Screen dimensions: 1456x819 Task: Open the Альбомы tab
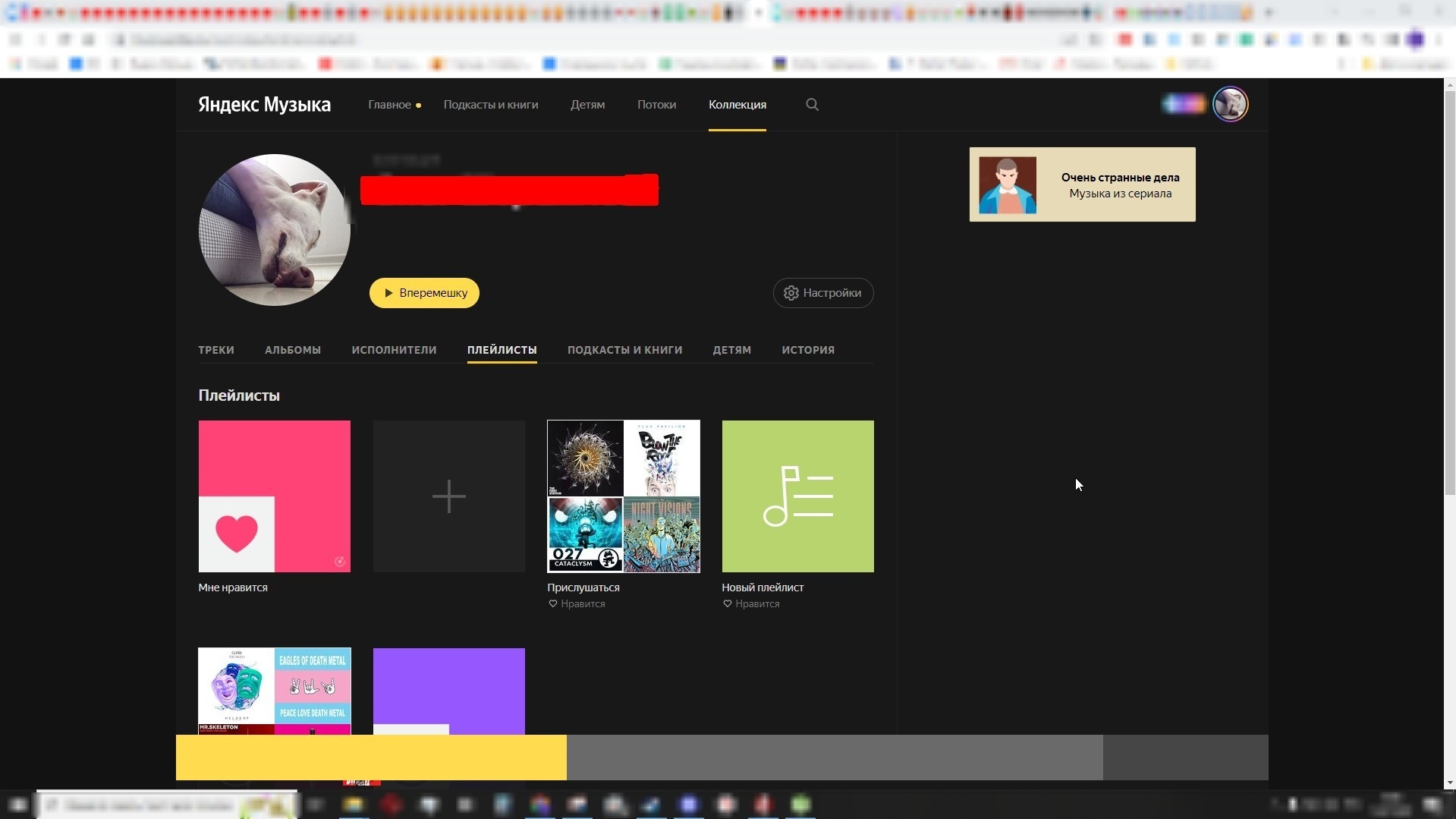coord(293,350)
